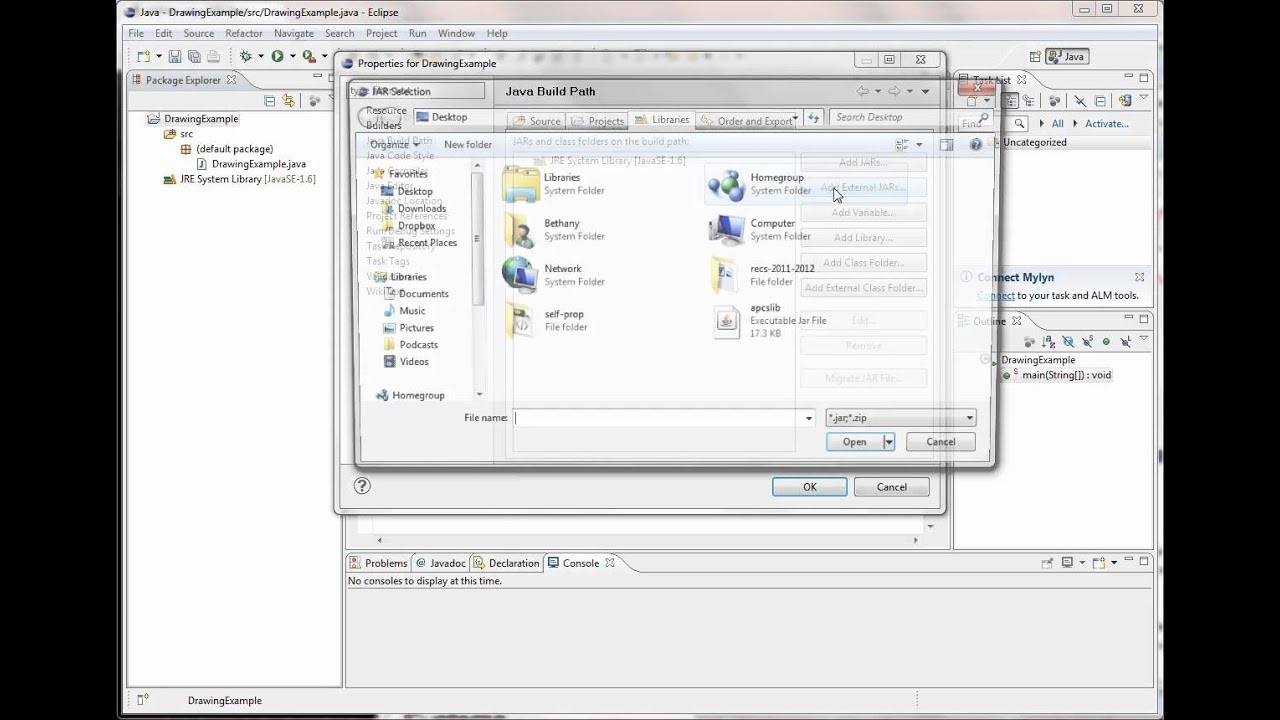
Task: Click the Save icon in Eclipse toolbar
Action: pos(175,57)
